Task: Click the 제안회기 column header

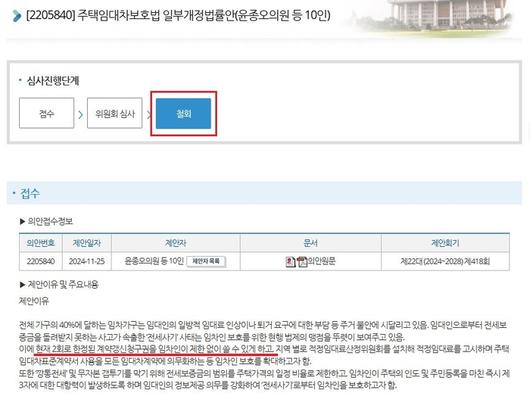Action: pyautogui.click(x=445, y=243)
